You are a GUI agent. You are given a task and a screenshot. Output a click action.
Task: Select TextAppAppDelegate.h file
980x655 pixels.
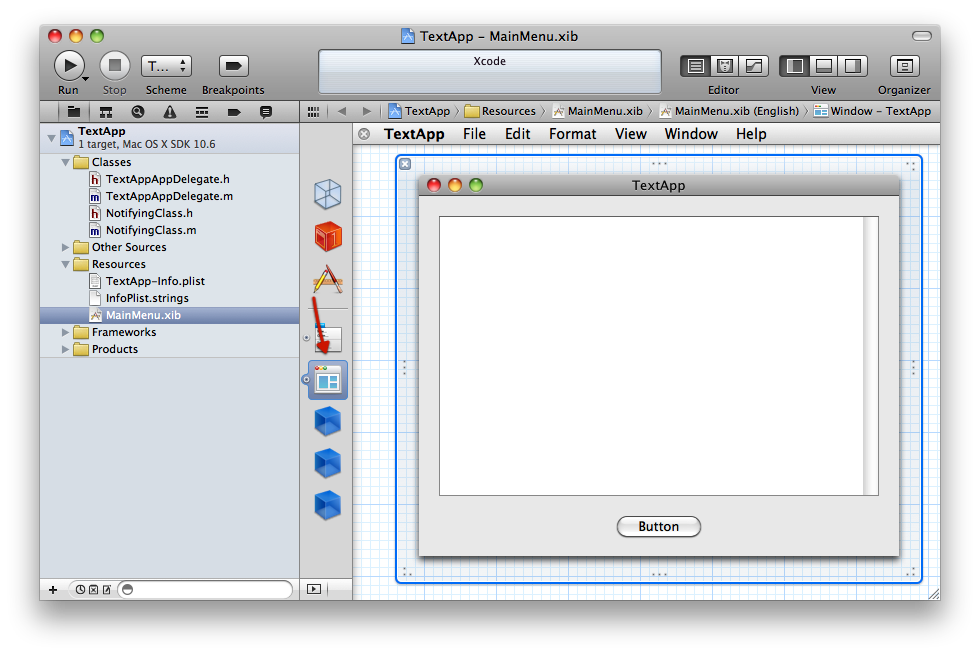[169, 179]
